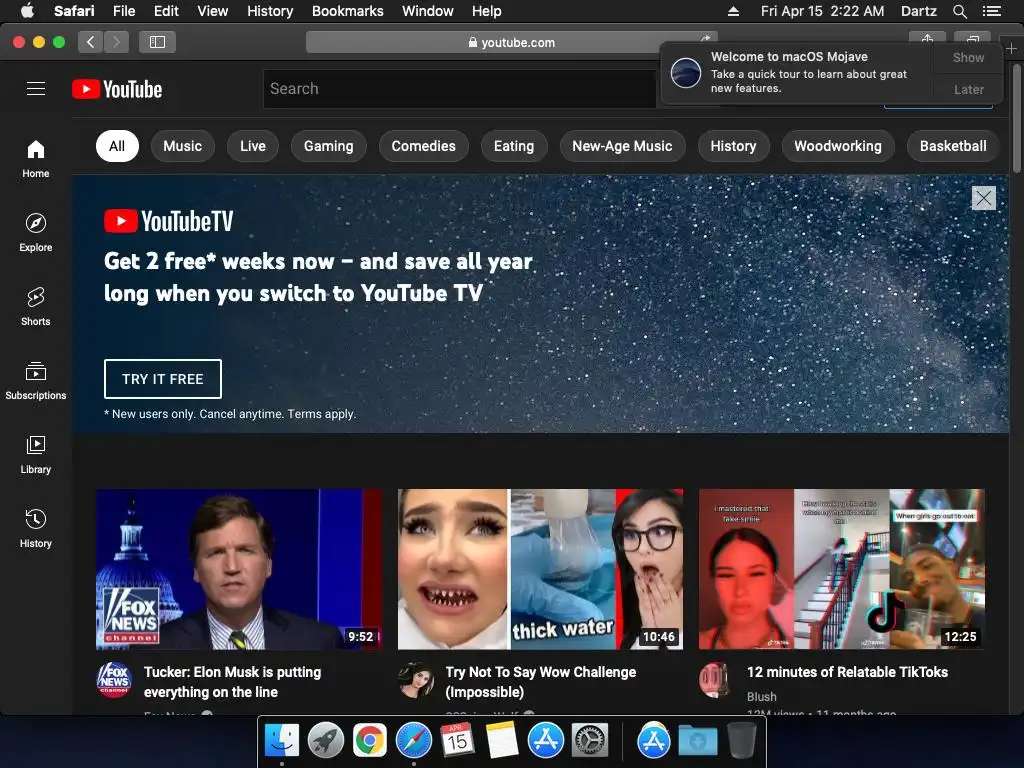Open 12 minutes of Relatable TikToks title
The height and width of the screenshot is (768, 1024).
pyautogui.click(x=847, y=672)
